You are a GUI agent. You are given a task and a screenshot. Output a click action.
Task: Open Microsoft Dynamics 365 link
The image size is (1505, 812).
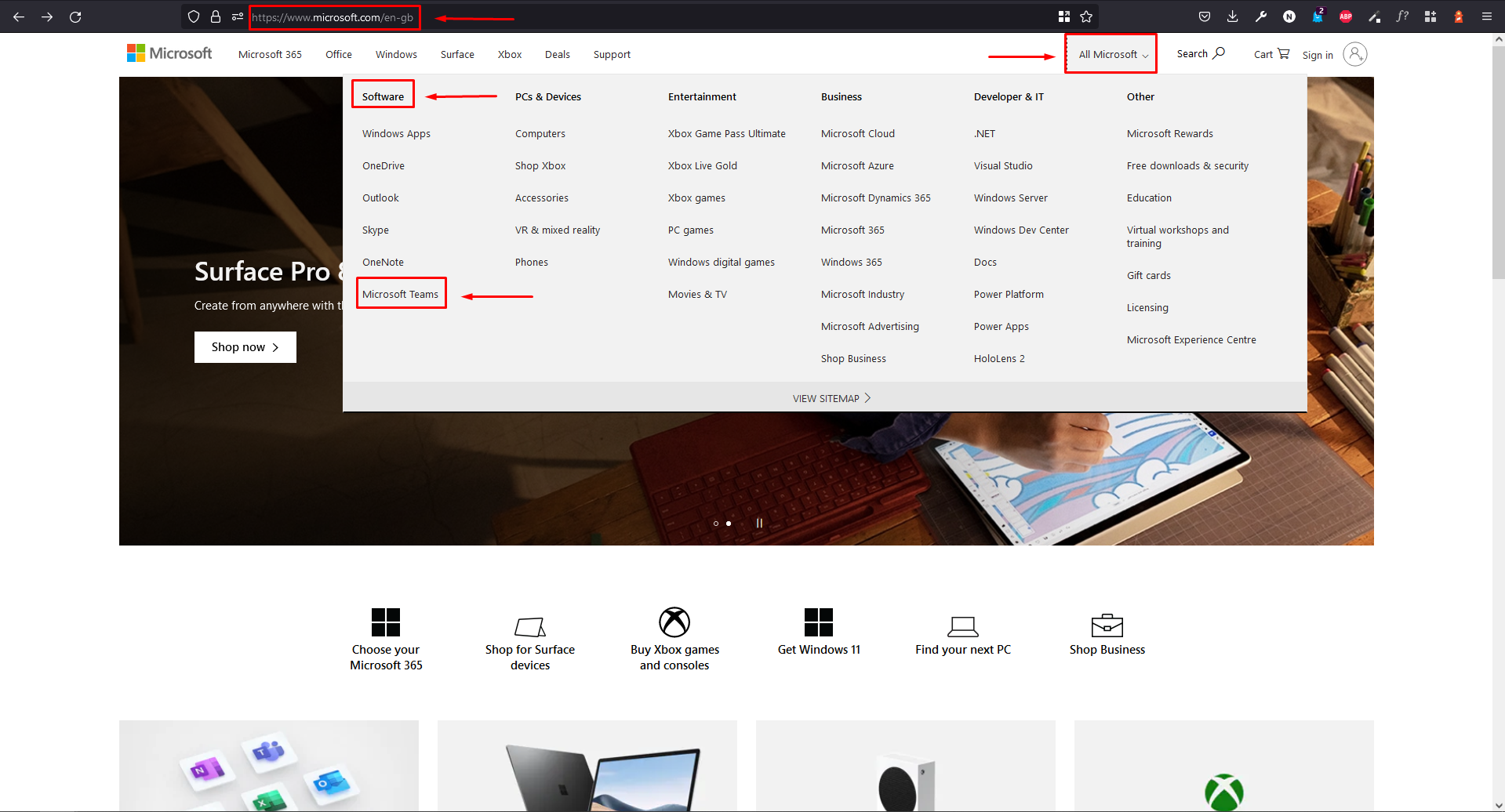coord(876,198)
